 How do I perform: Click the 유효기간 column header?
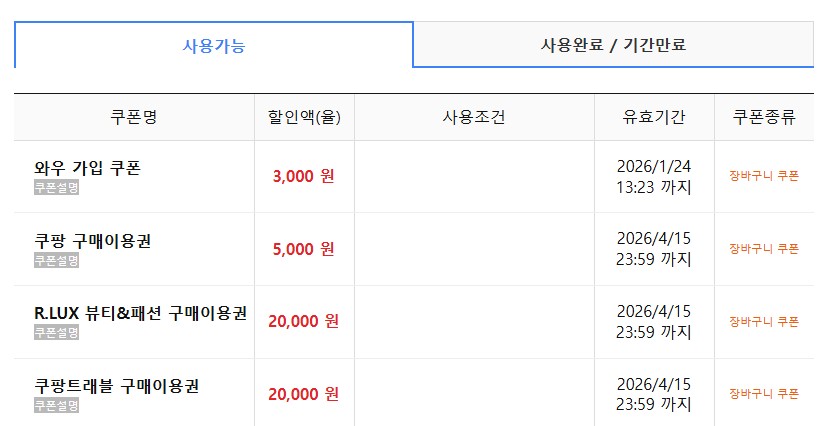tap(654, 117)
